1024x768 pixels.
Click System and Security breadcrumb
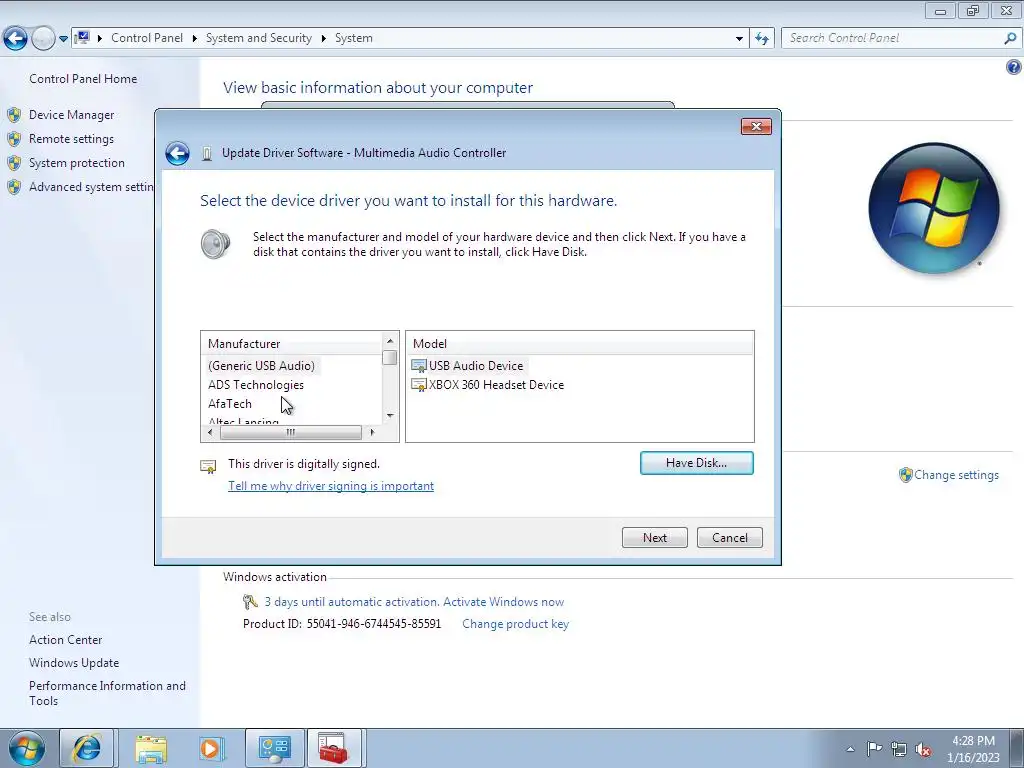pyautogui.click(x=259, y=38)
